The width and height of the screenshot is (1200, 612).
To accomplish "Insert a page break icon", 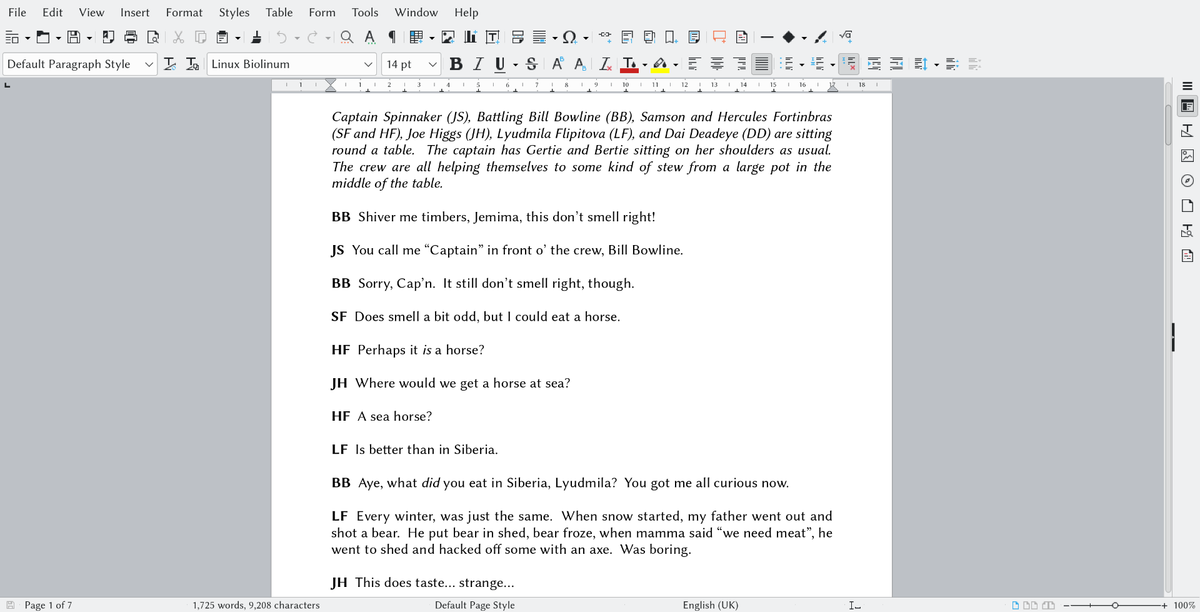I will 518,37.
